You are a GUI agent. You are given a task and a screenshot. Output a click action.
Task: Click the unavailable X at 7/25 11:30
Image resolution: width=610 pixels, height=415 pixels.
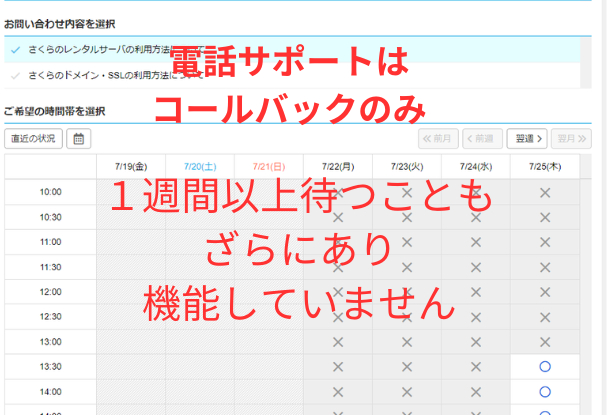tap(545, 268)
